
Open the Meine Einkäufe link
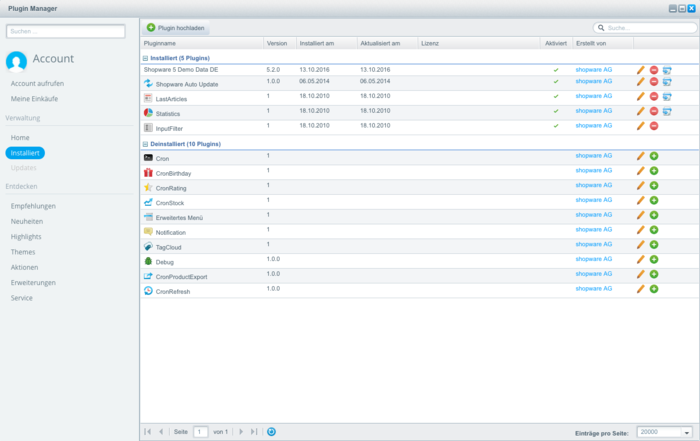click(34, 99)
